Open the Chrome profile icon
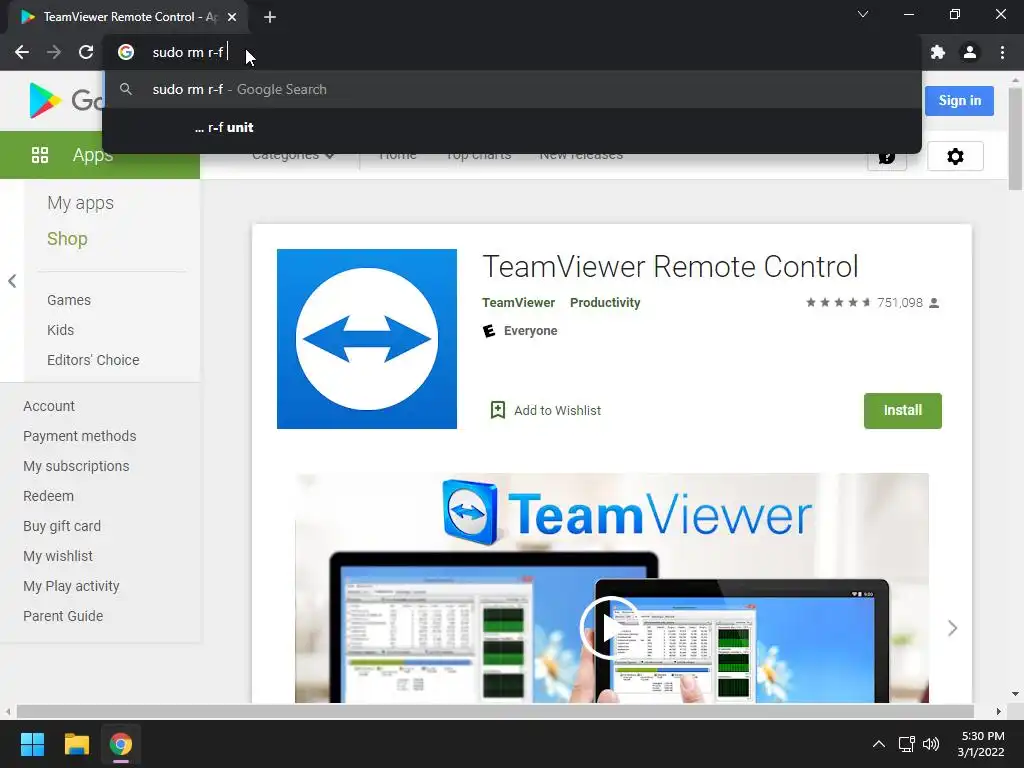1024x768 pixels. coord(970,52)
